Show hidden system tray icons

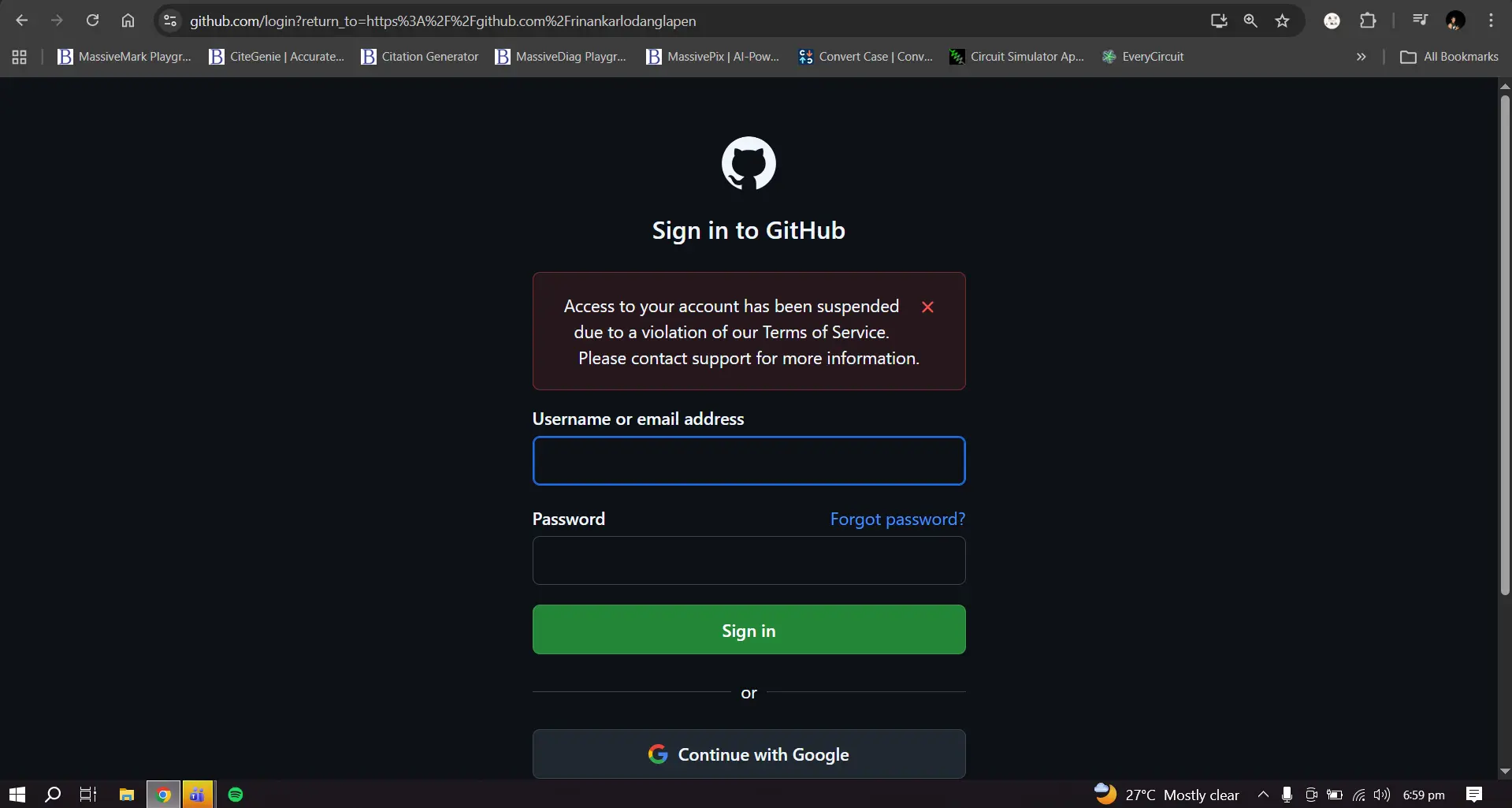[1263, 794]
